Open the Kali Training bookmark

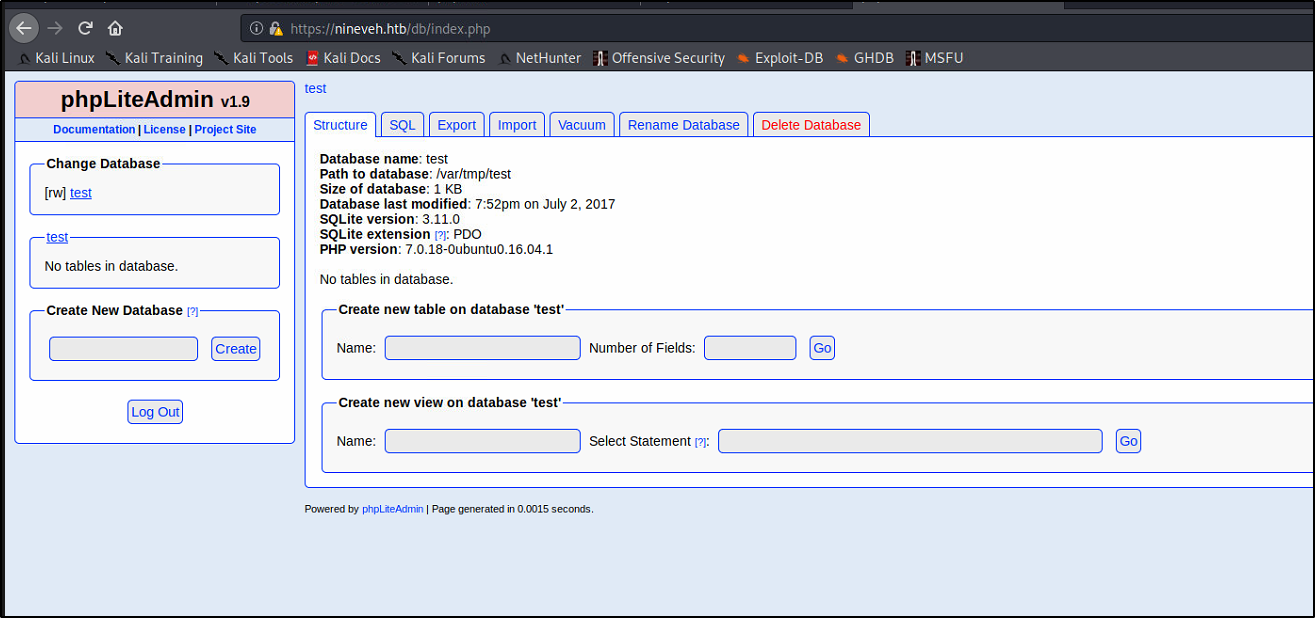pyautogui.click(x=155, y=58)
